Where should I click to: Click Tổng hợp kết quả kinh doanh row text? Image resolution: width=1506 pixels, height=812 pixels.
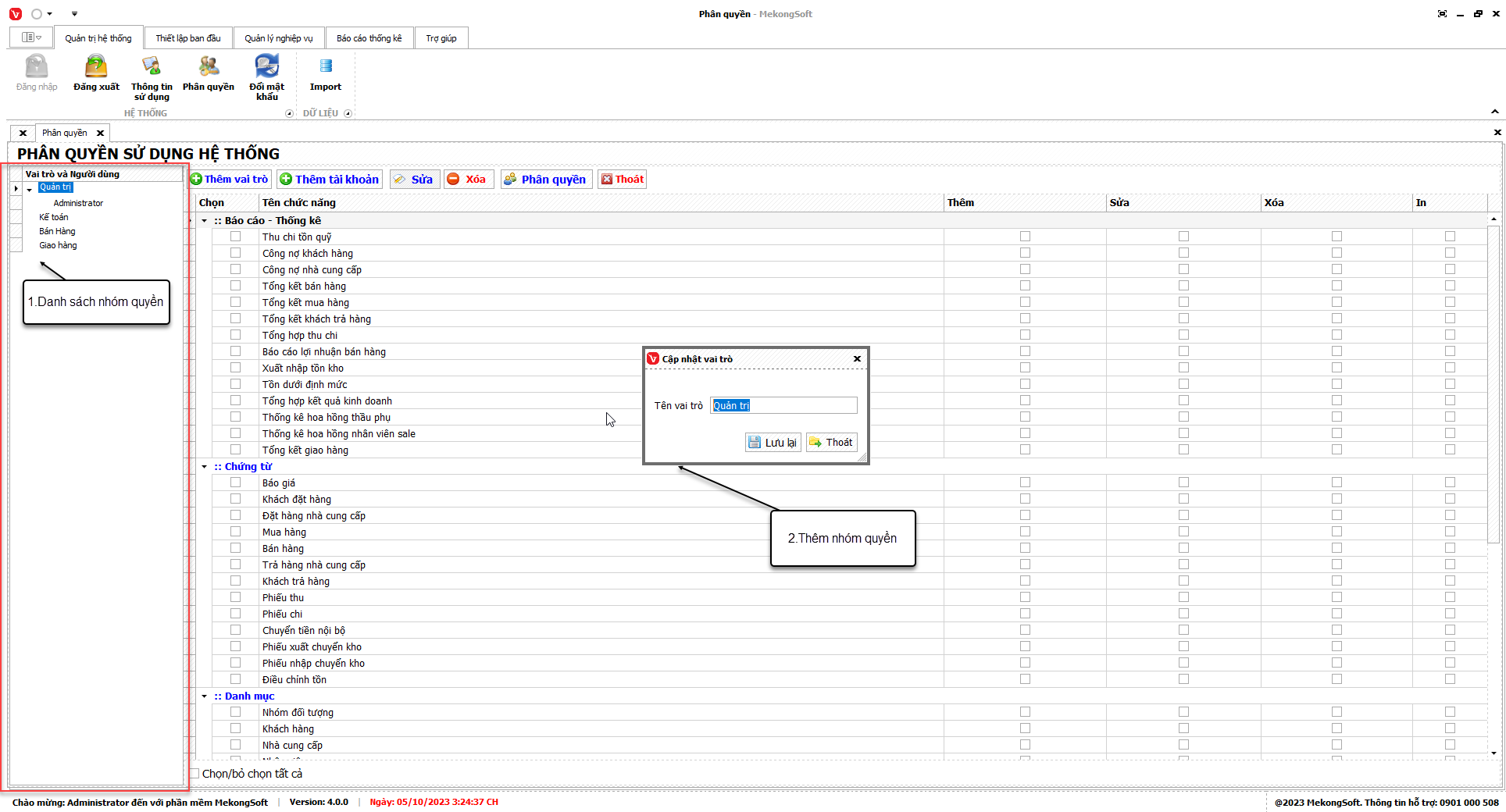click(327, 401)
